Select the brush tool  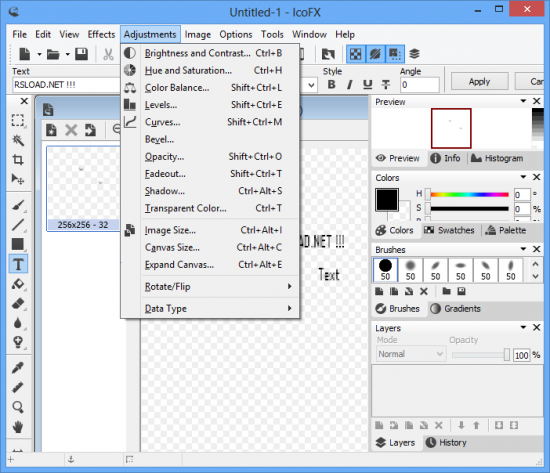[18, 206]
